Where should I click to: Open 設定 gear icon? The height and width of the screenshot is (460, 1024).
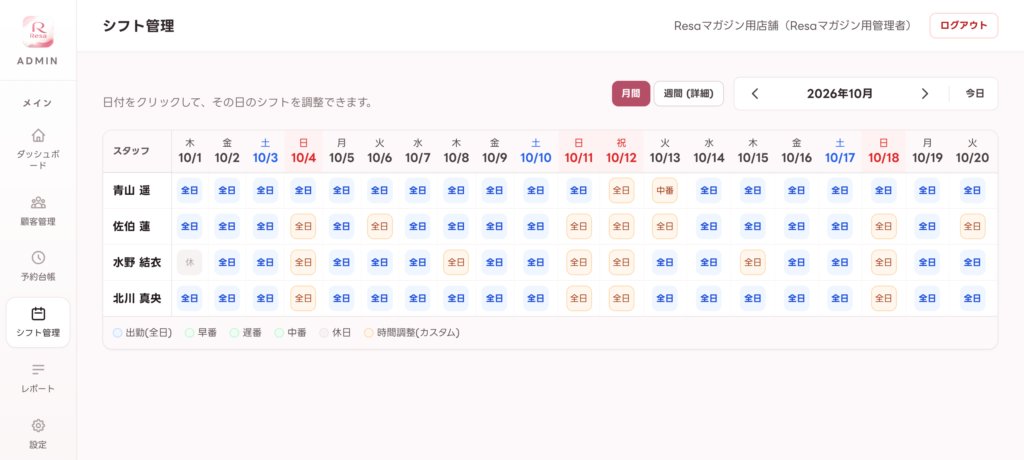(x=38, y=425)
